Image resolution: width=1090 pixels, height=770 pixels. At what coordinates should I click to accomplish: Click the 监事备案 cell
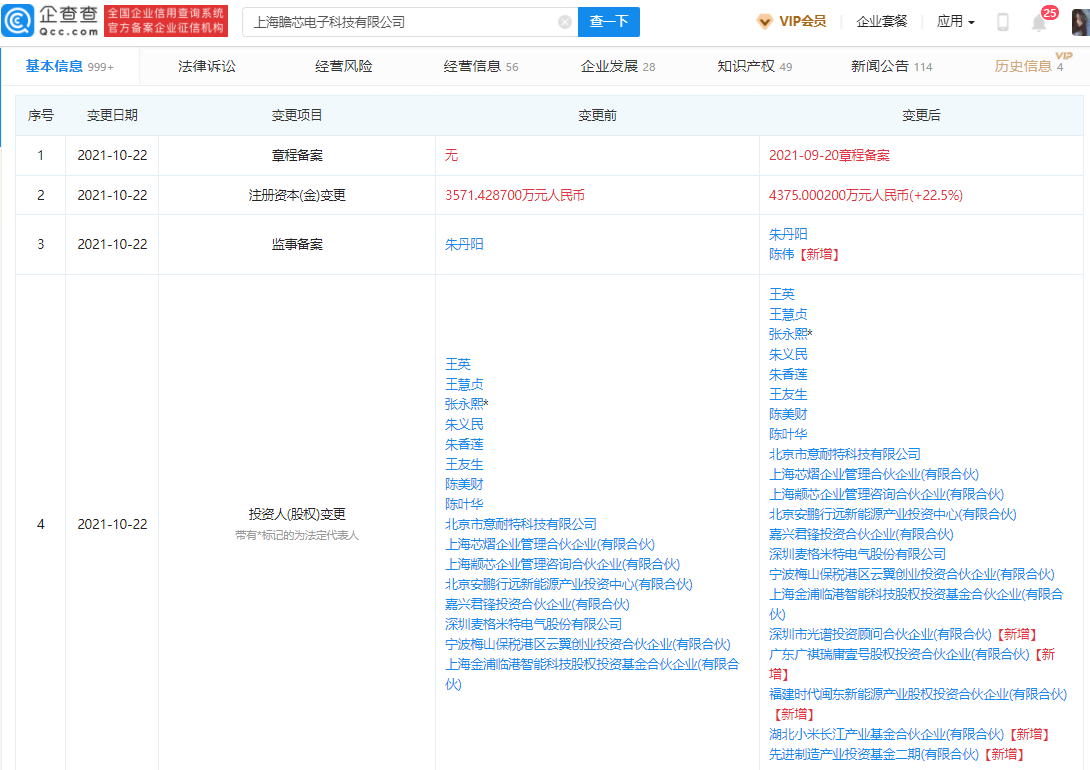297,245
